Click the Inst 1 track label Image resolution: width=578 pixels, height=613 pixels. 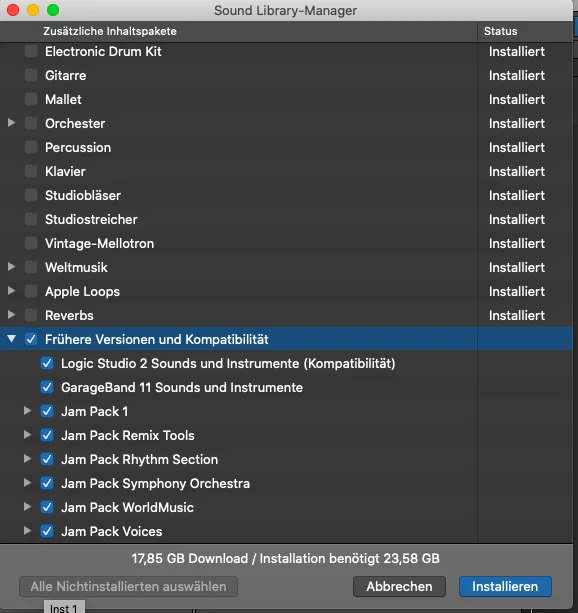click(x=64, y=607)
